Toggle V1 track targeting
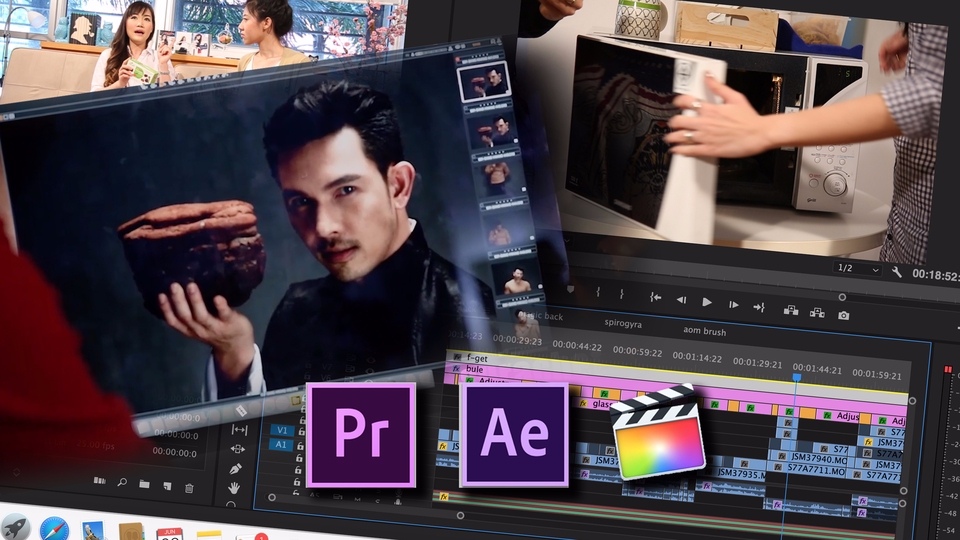This screenshot has height=540, width=960. (282, 430)
